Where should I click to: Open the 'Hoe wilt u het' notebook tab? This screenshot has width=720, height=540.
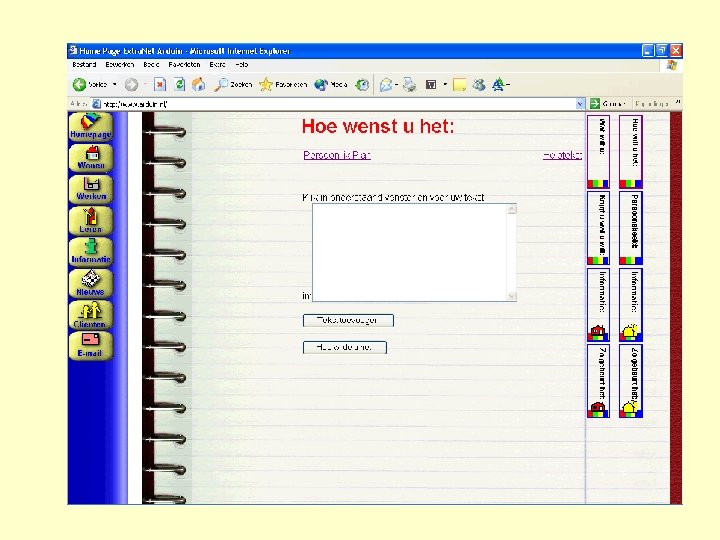630,152
